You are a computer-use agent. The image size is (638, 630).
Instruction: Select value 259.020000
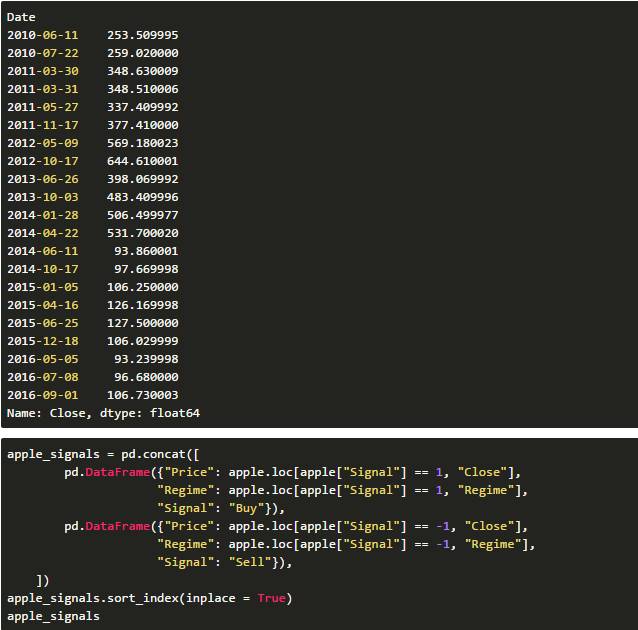pos(142,53)
